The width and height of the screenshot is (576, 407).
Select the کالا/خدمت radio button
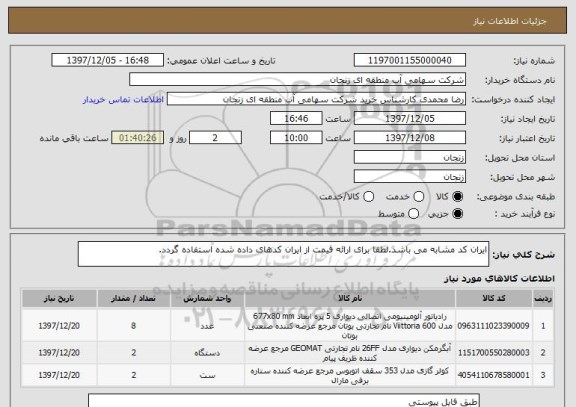pos(368,197)
